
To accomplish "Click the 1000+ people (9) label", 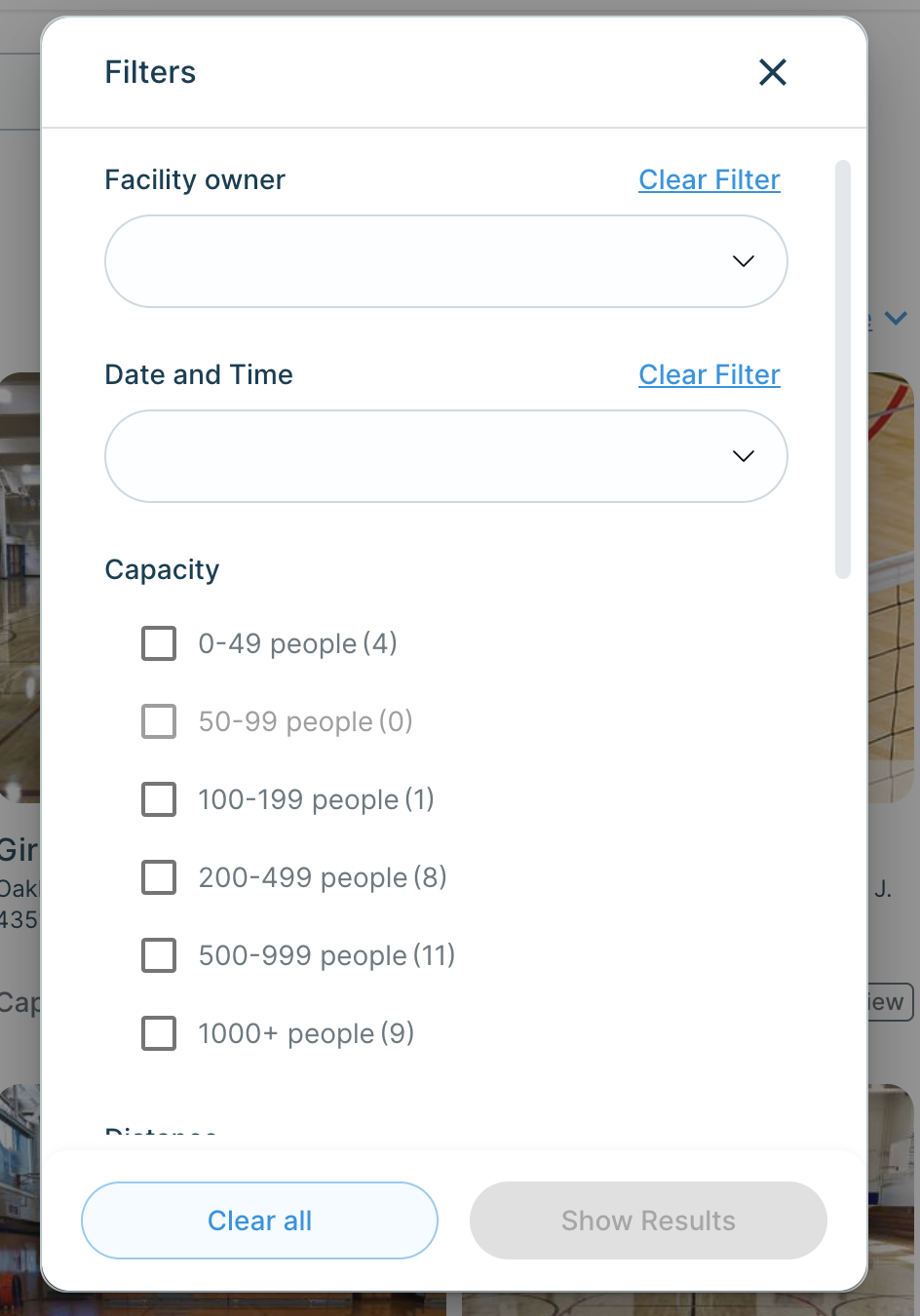I will point(306,1033).
